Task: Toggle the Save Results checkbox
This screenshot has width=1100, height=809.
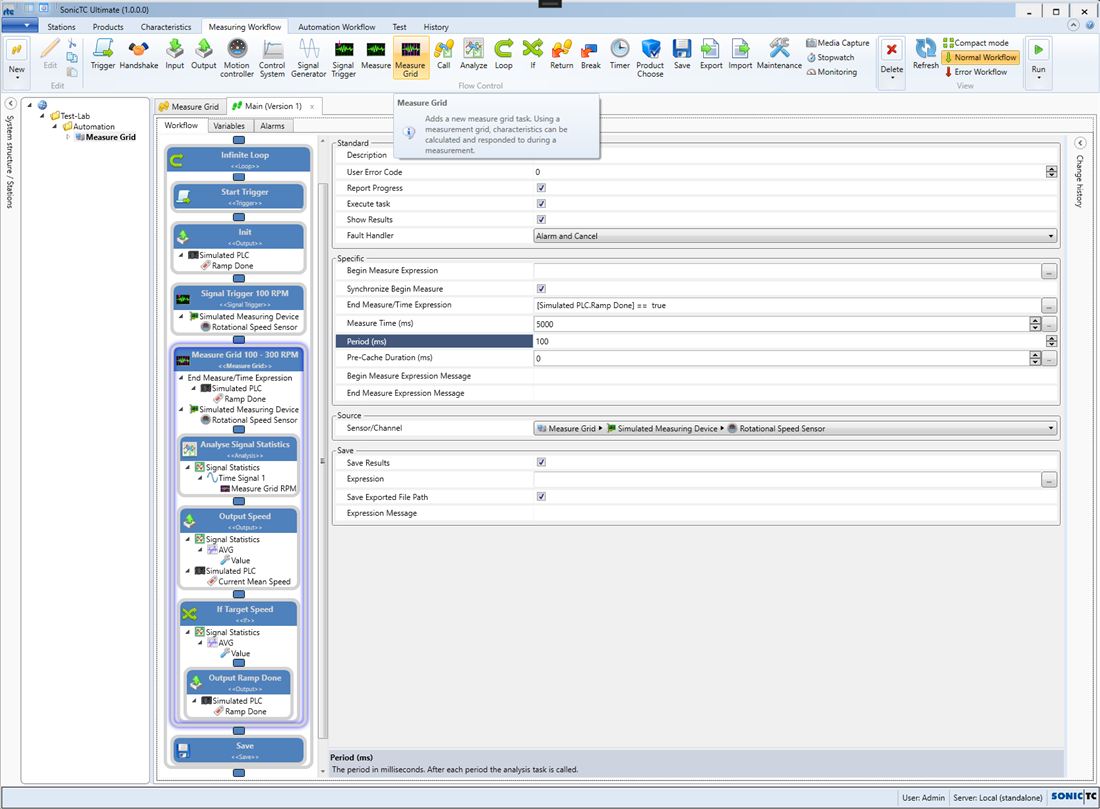Action: [x=541, y=462]
